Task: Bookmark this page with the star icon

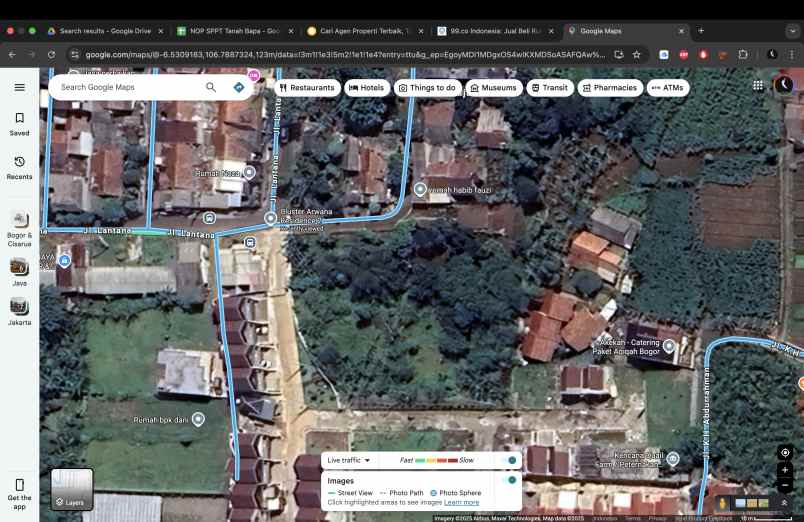Action: (636, 54)
